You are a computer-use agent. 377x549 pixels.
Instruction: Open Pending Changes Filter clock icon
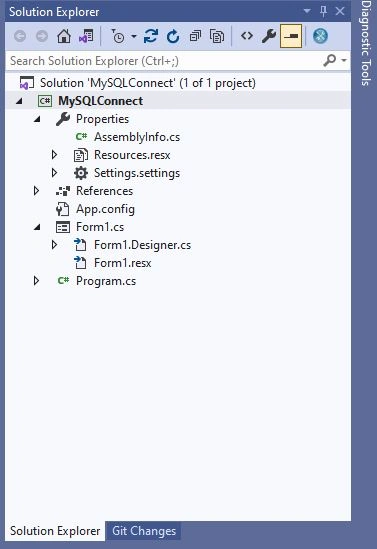coord(118,36)
